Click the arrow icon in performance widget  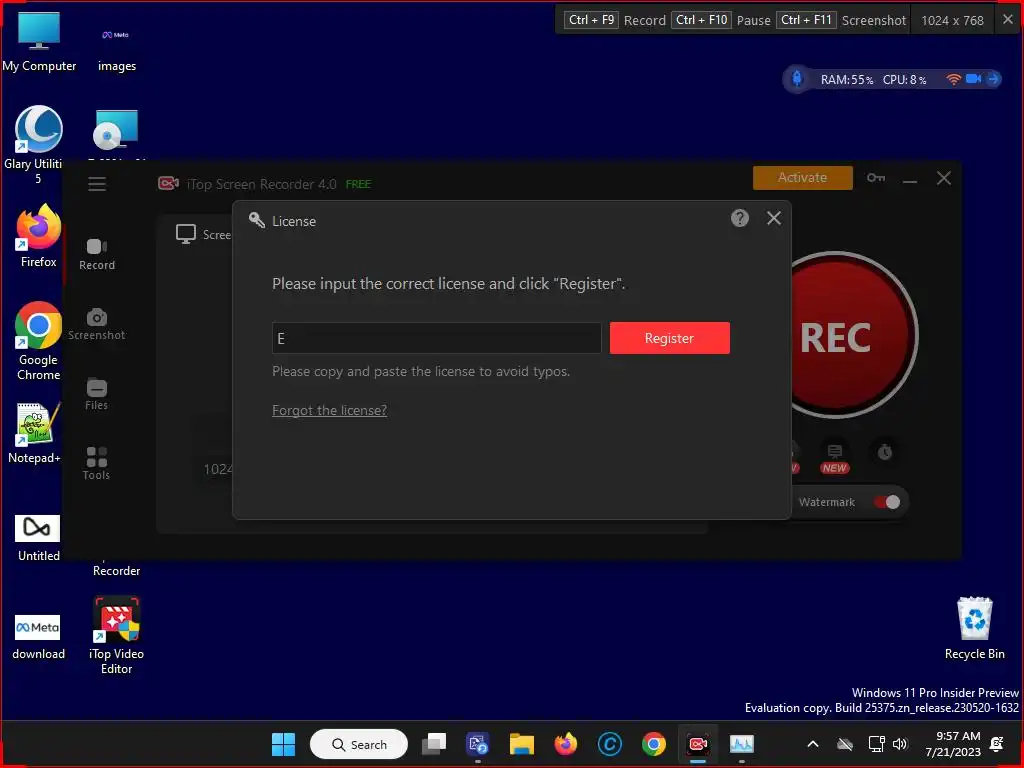(993, 79)
